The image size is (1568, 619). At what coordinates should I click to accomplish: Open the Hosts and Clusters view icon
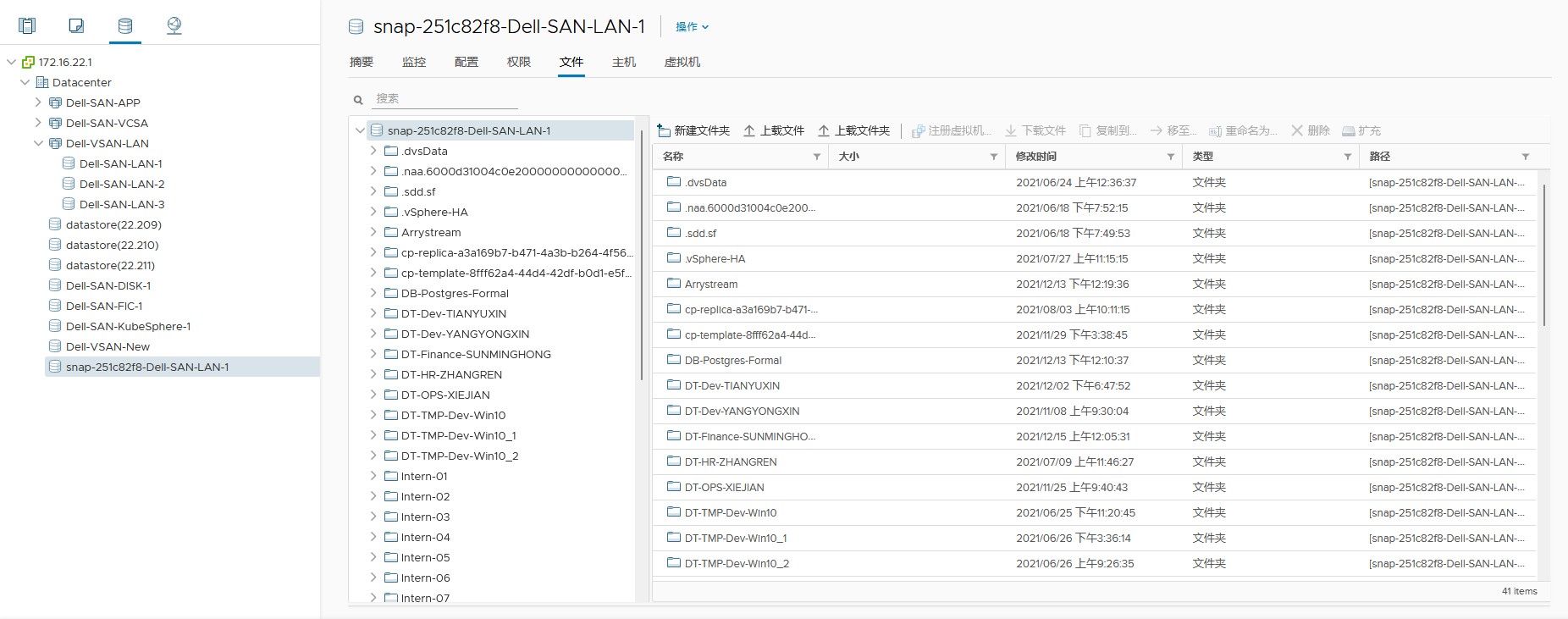pyautogui.click(x=27, y=25)
